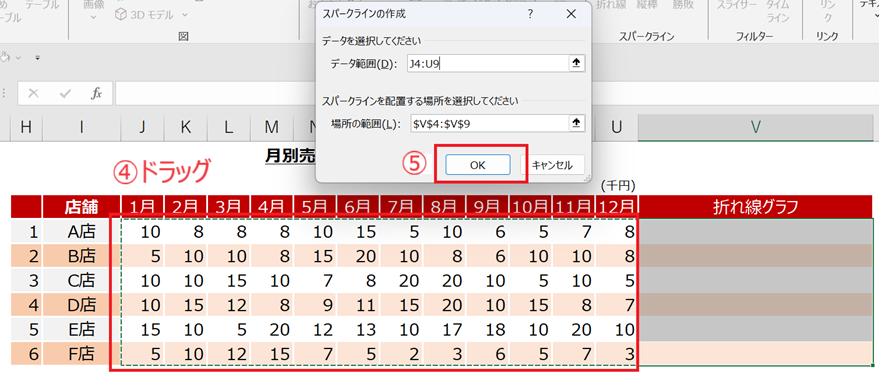Viewport: 879px width, 375px height.
Task: Click the 10月 header cell
Action: pyautogui.click(x=531, y=207)
